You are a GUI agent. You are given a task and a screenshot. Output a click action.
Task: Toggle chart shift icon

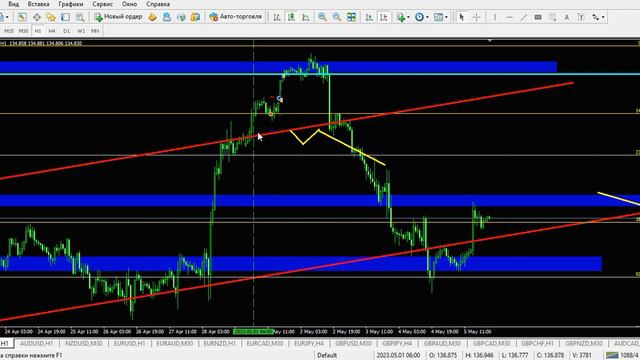[384, 17]
